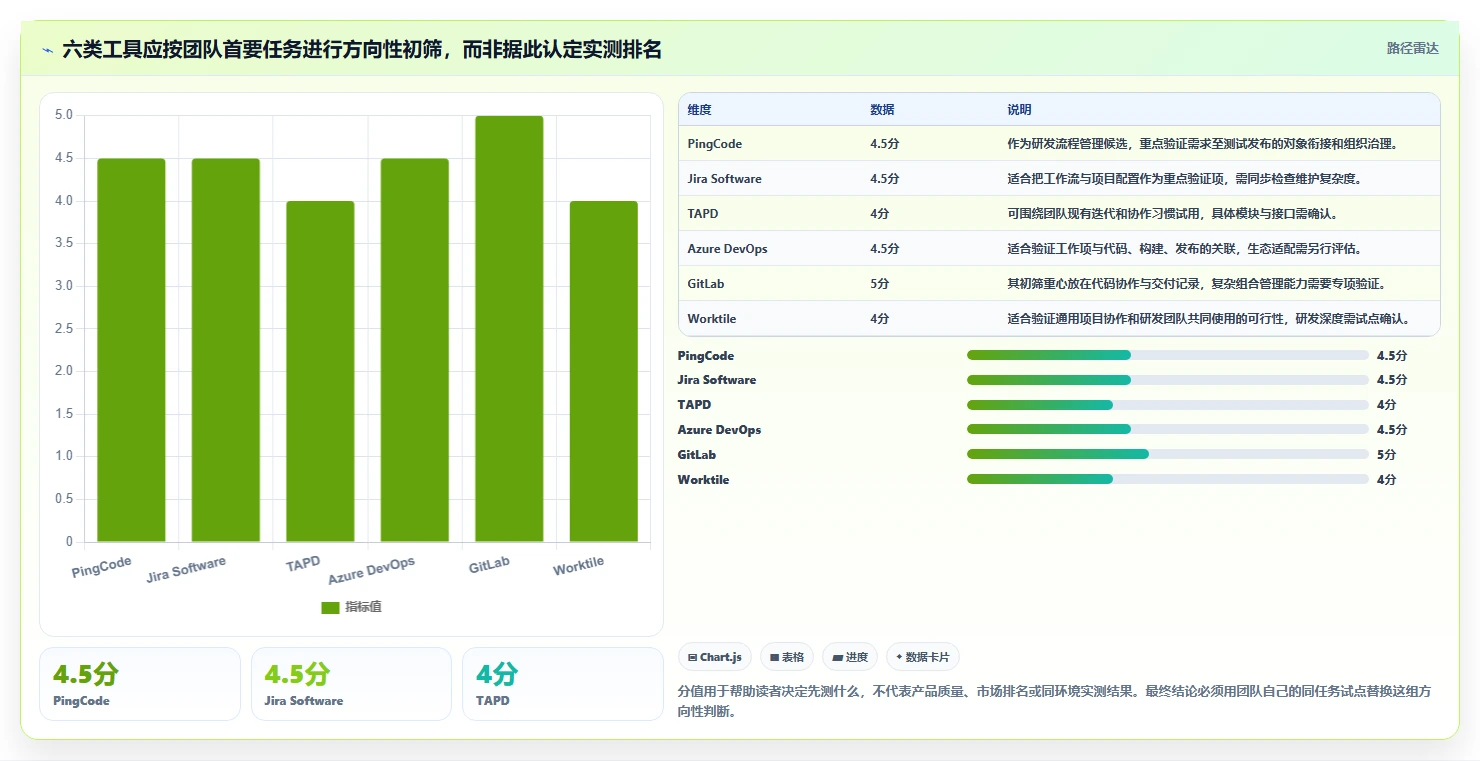Click the 路径雷达 label in the header

(1412, 48)
